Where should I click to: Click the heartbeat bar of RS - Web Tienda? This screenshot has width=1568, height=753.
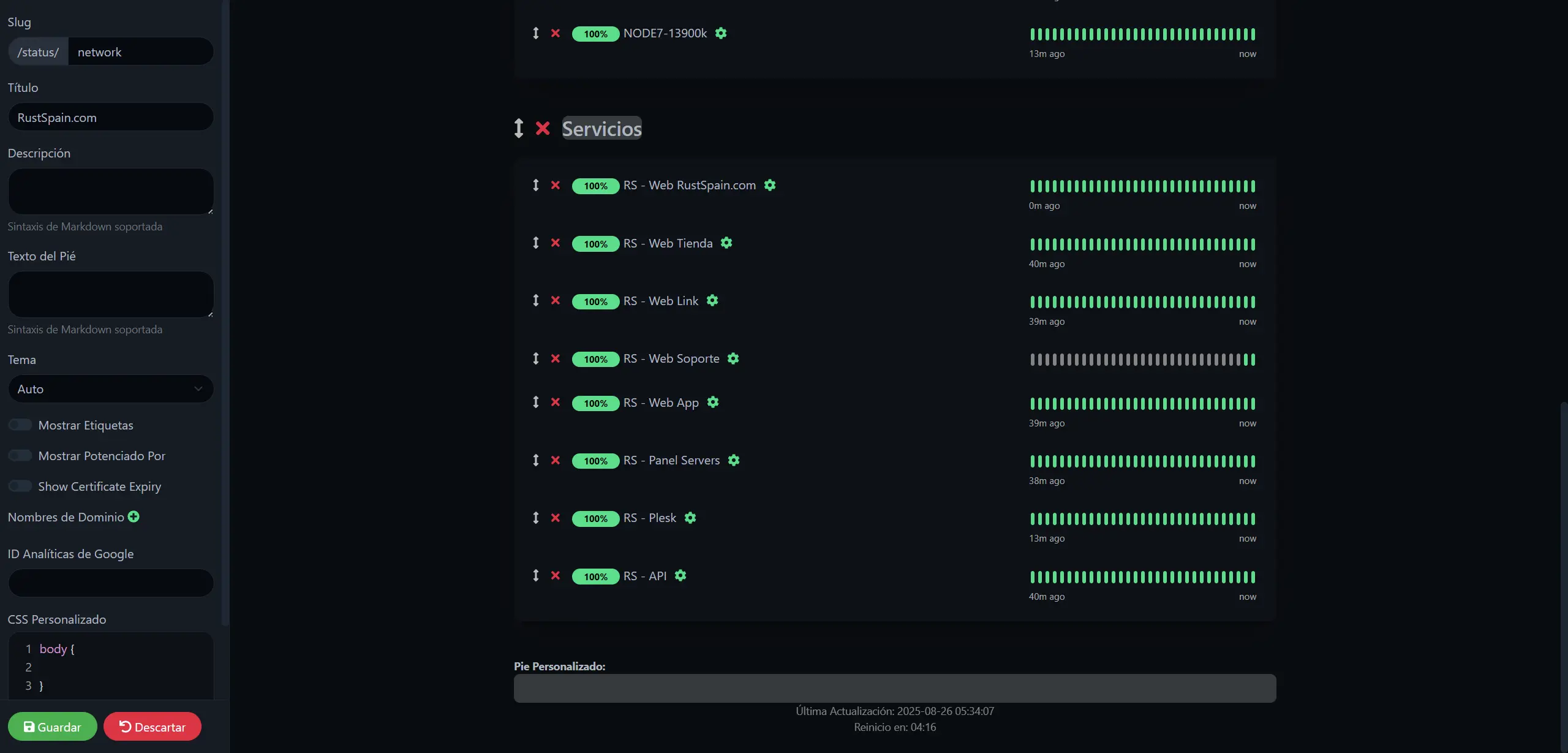1143,244
